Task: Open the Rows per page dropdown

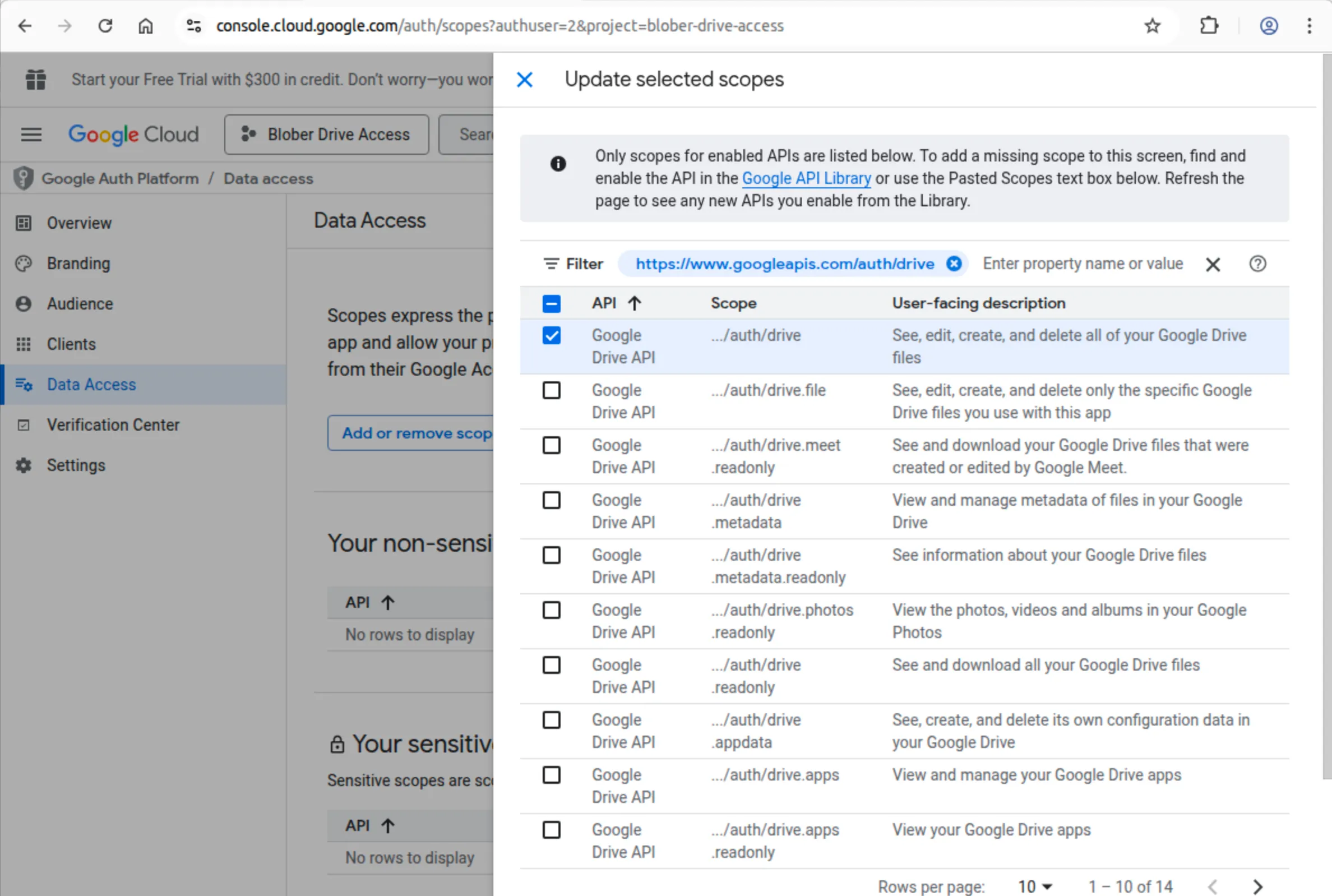Action: click(1034, 886)
